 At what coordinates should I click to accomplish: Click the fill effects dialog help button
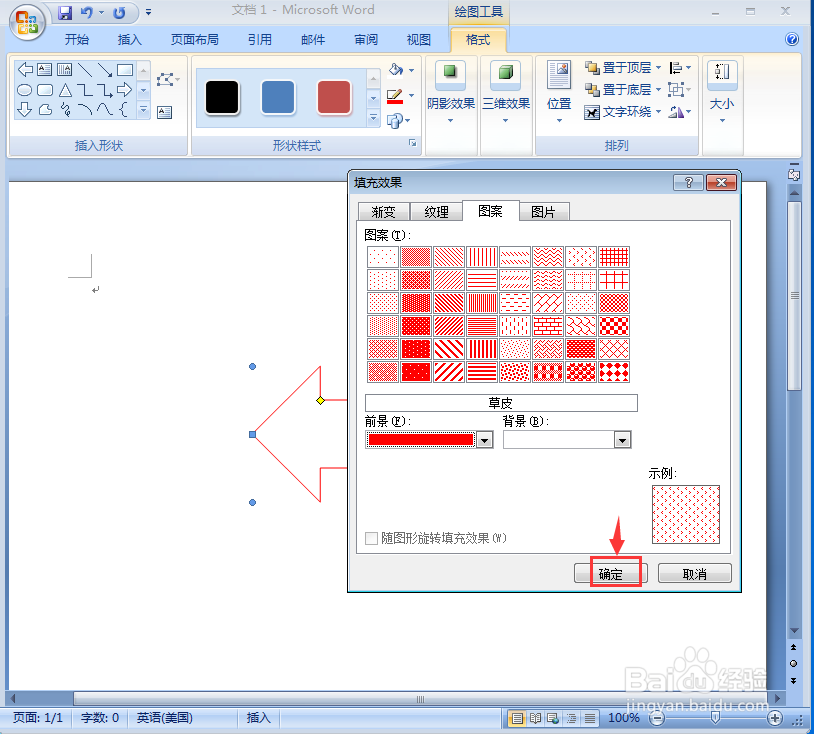pos(688,183)
